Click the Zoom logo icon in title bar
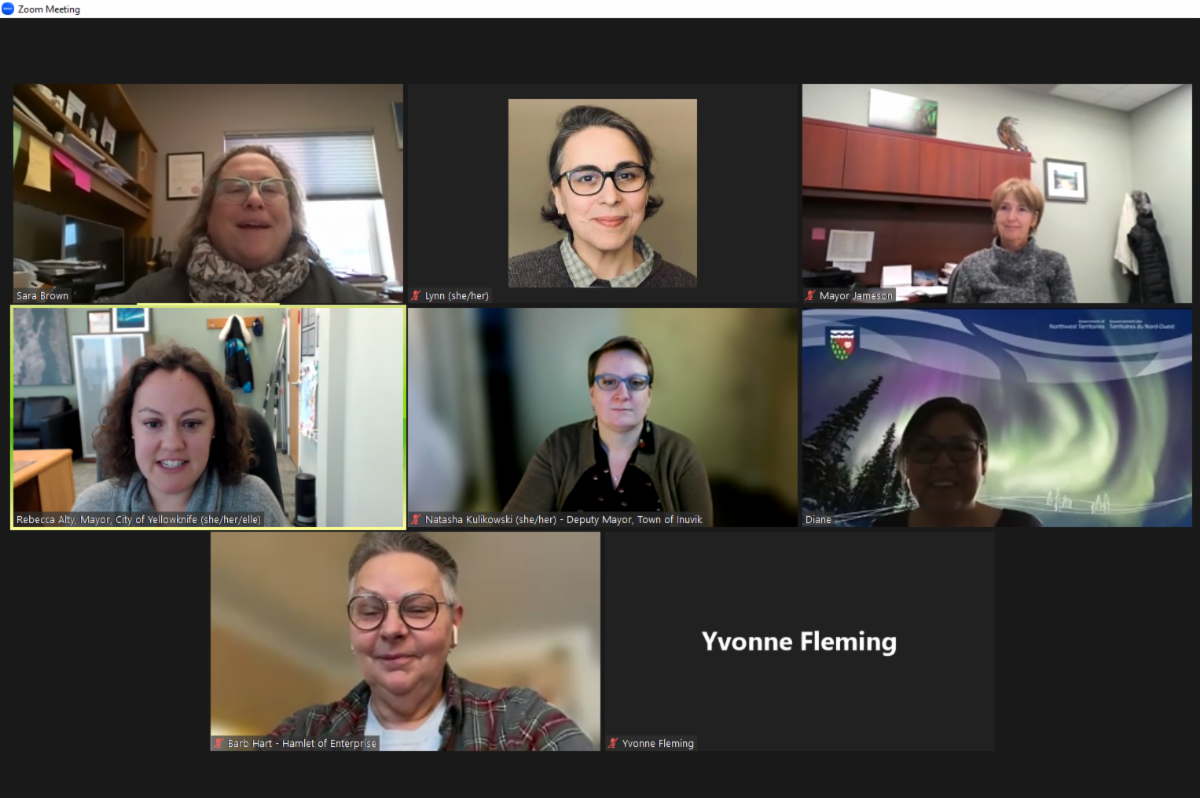Viewport: 1200px width, 798px height. (x=8, y=9)
